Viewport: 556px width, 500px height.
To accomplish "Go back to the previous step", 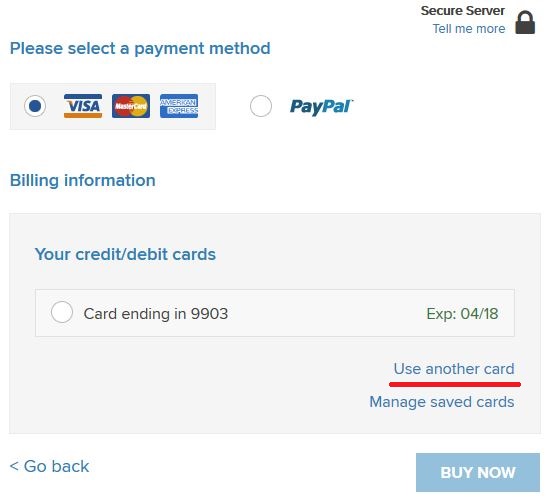I will click(49, 466).
